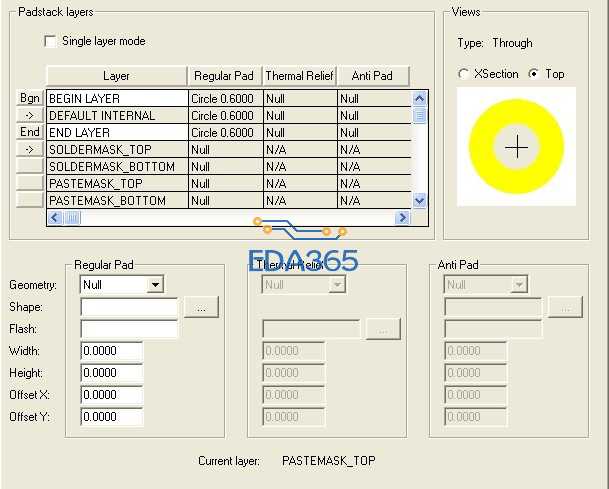The image size is (609, 489).
Task: Click Regular Pad Shape browse button
Action: tap(201, 307)
